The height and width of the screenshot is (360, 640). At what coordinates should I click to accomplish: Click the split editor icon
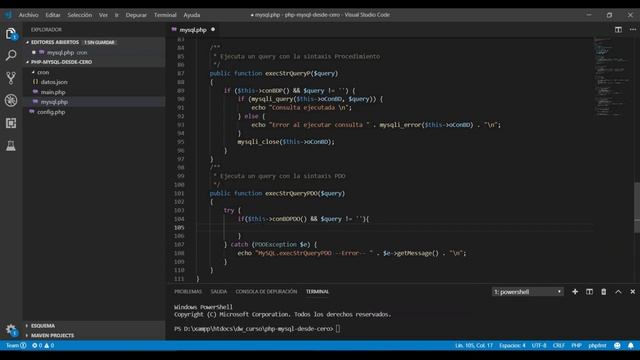[618, 29]
